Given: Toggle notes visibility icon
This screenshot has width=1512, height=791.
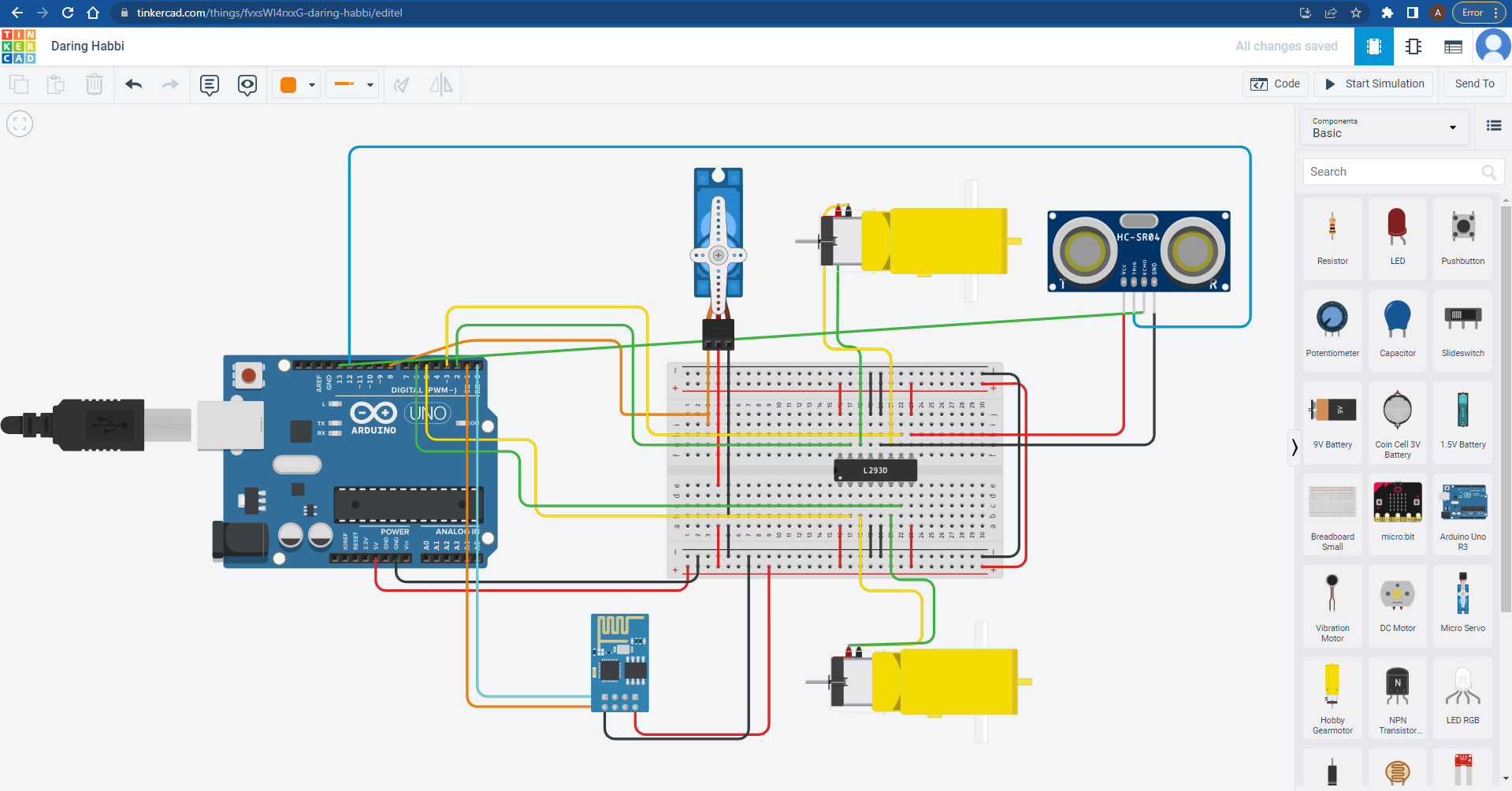Looking at the screenshot, I should (247, 85).
